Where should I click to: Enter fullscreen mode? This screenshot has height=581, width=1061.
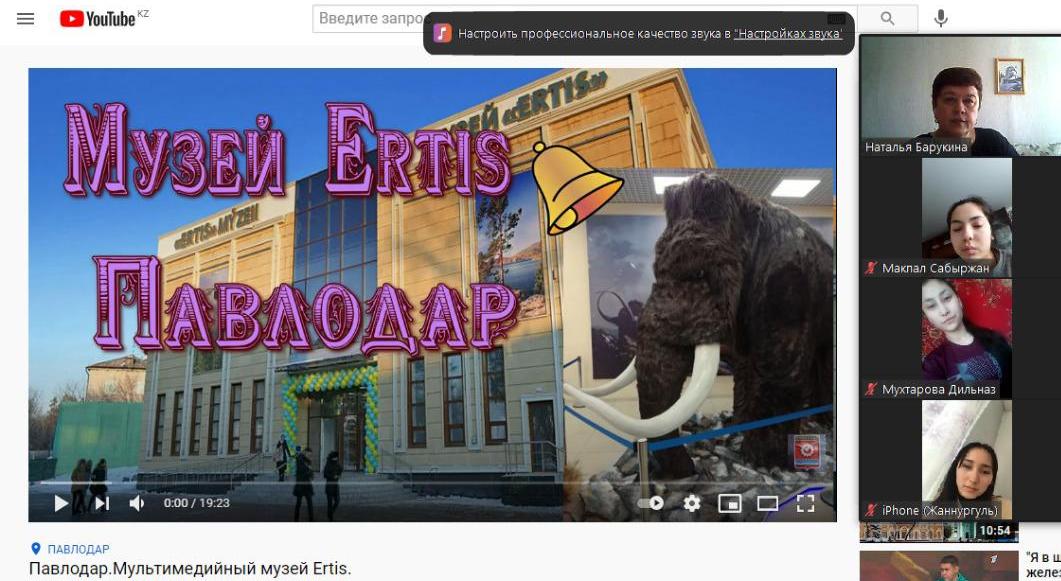[x=805, y=503]
